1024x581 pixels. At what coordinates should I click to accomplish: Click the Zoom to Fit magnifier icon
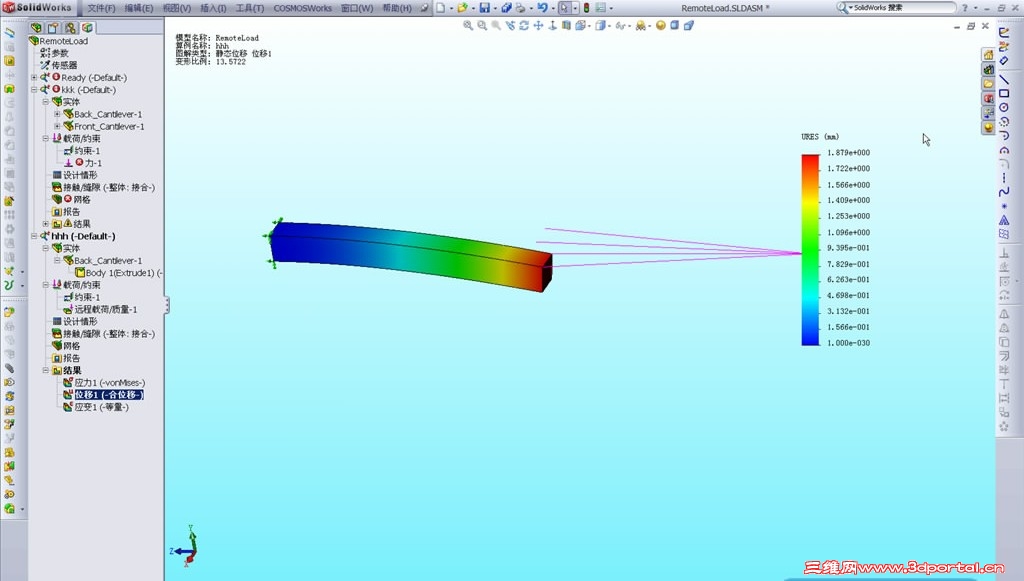[x=468, y=25]
